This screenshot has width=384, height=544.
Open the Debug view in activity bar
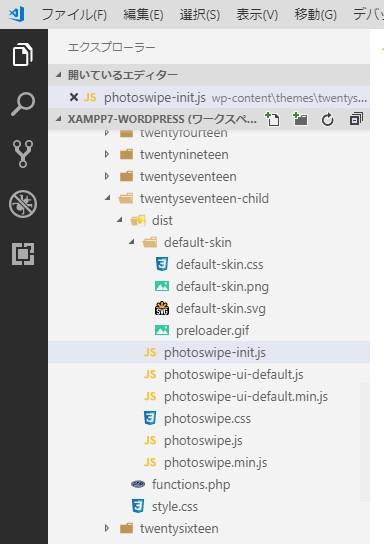coord(23,204)
